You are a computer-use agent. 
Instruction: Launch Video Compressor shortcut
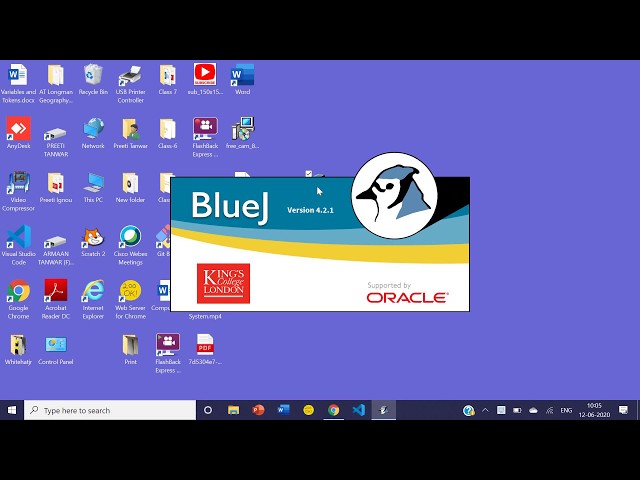(18, 191)
